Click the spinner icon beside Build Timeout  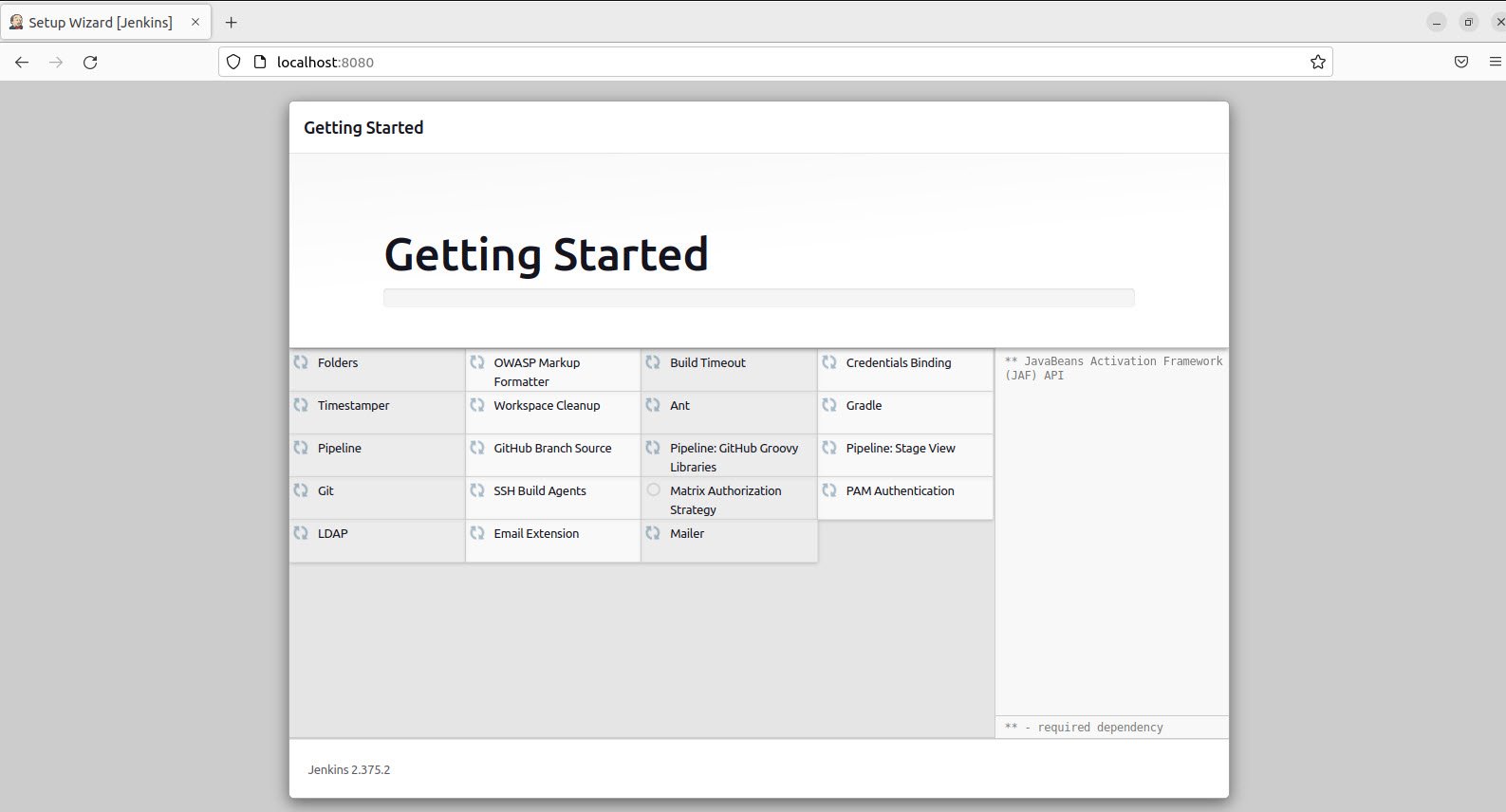(x=653, y=362)
